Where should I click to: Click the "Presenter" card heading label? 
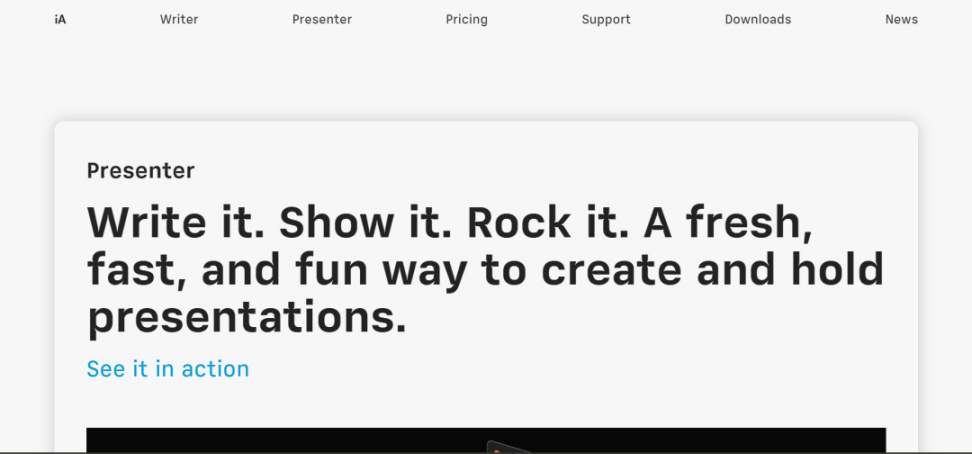(x=141, y=171)
